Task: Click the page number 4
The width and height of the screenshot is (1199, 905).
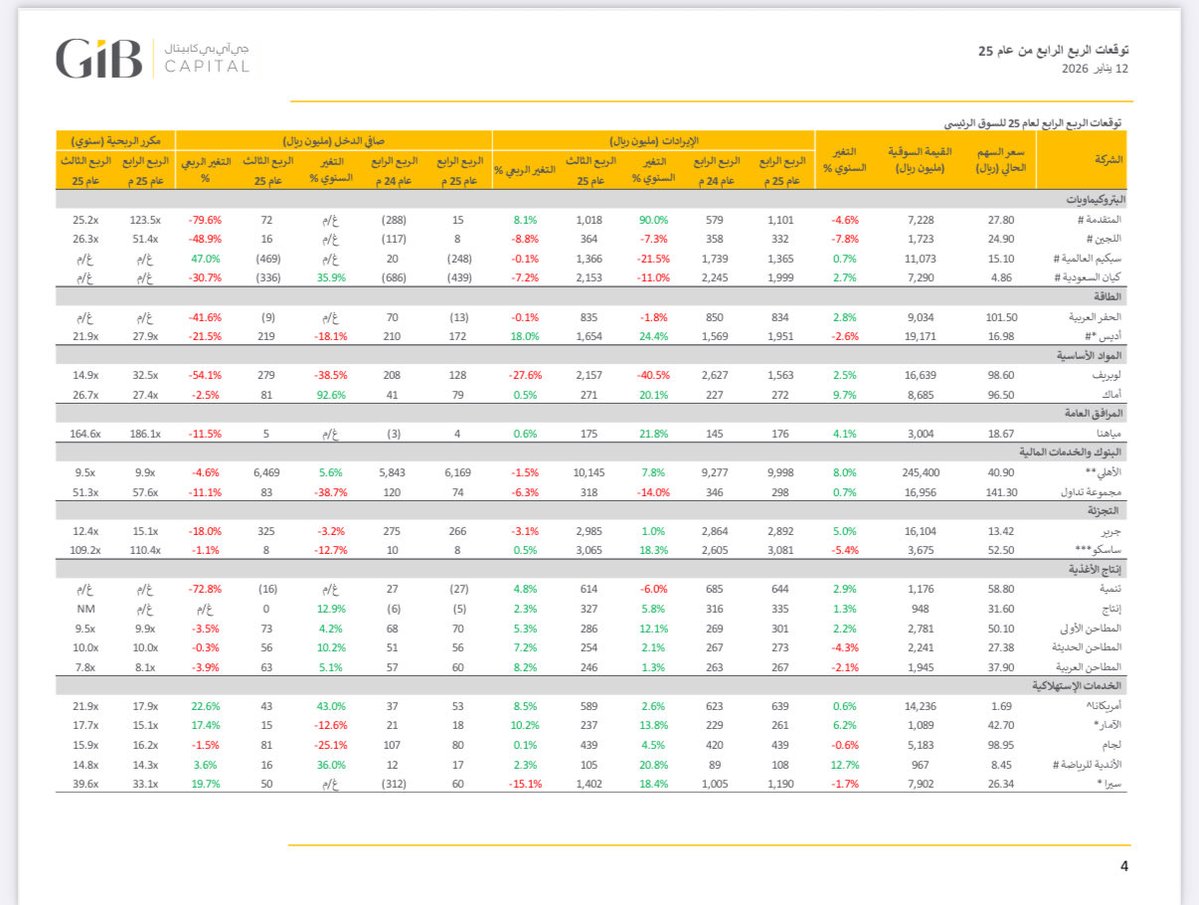Action: click(x=1123, y=866)
